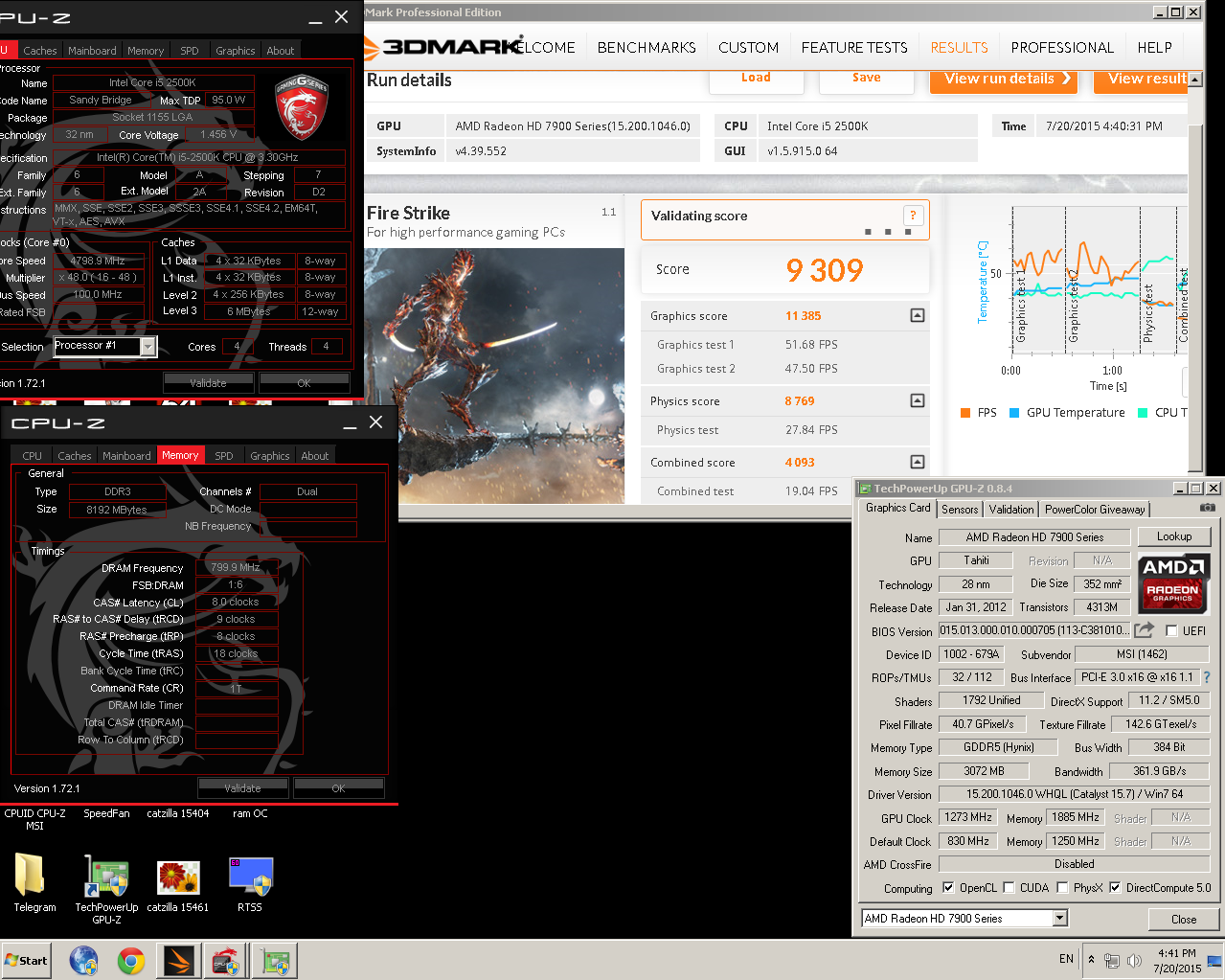Screen dimensions: 1225x980
Task: Collapse the Graphics score section
Action: (917, 315)
